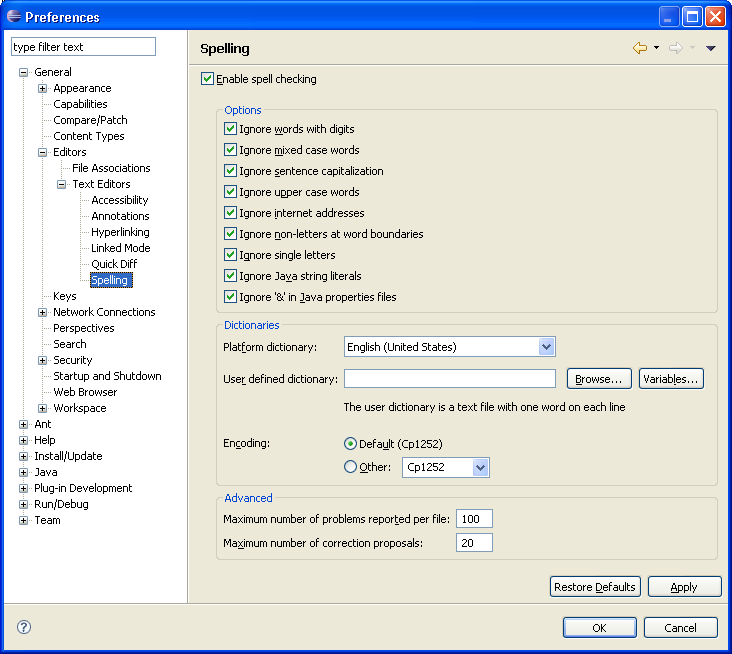Select Annotations in the tree
The image size is (732, 654).
(x=120, y=216)
